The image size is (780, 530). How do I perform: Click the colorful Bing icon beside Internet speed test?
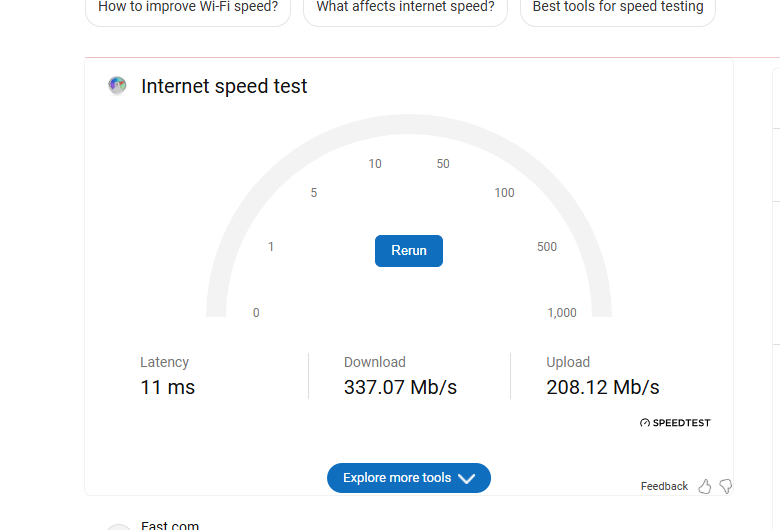117,86
